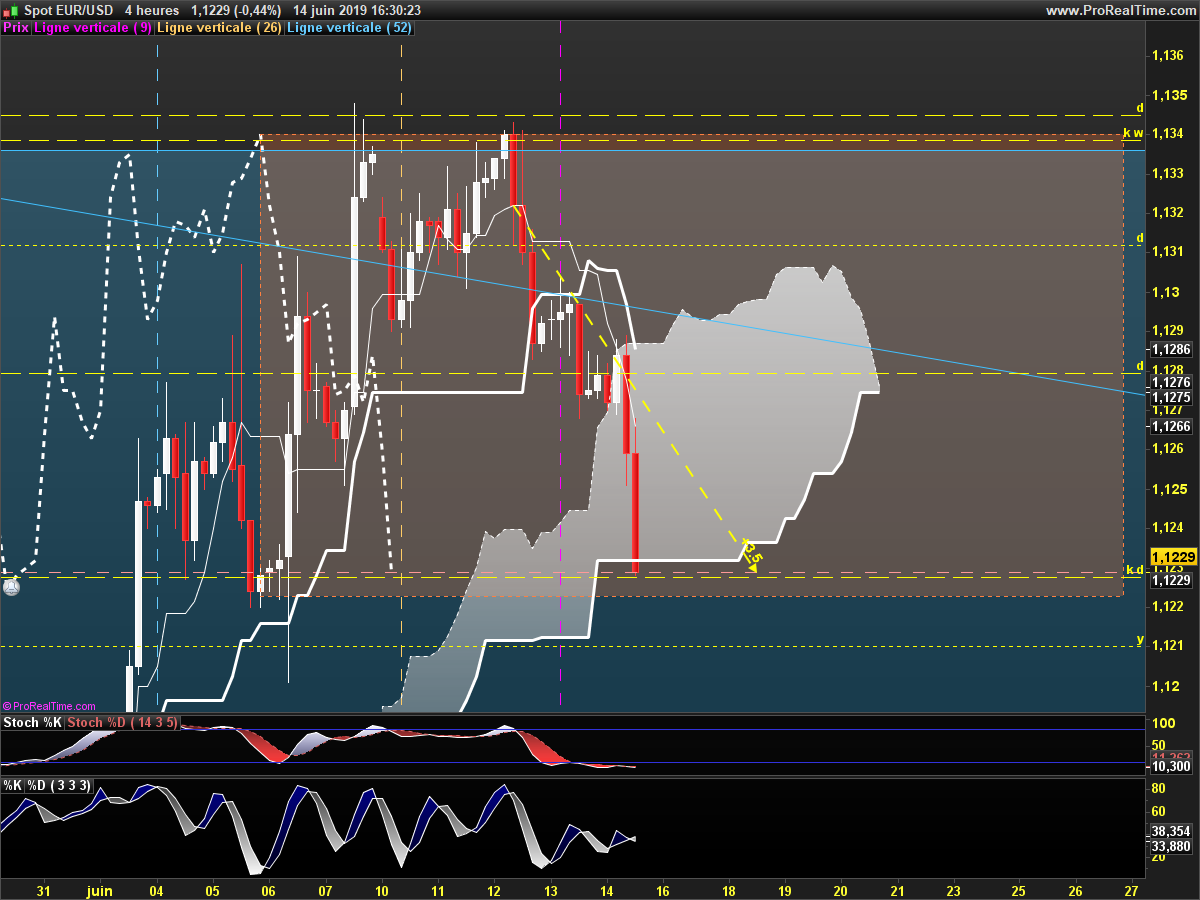
Task: Click the k w level label
Action: (1133, 133)
